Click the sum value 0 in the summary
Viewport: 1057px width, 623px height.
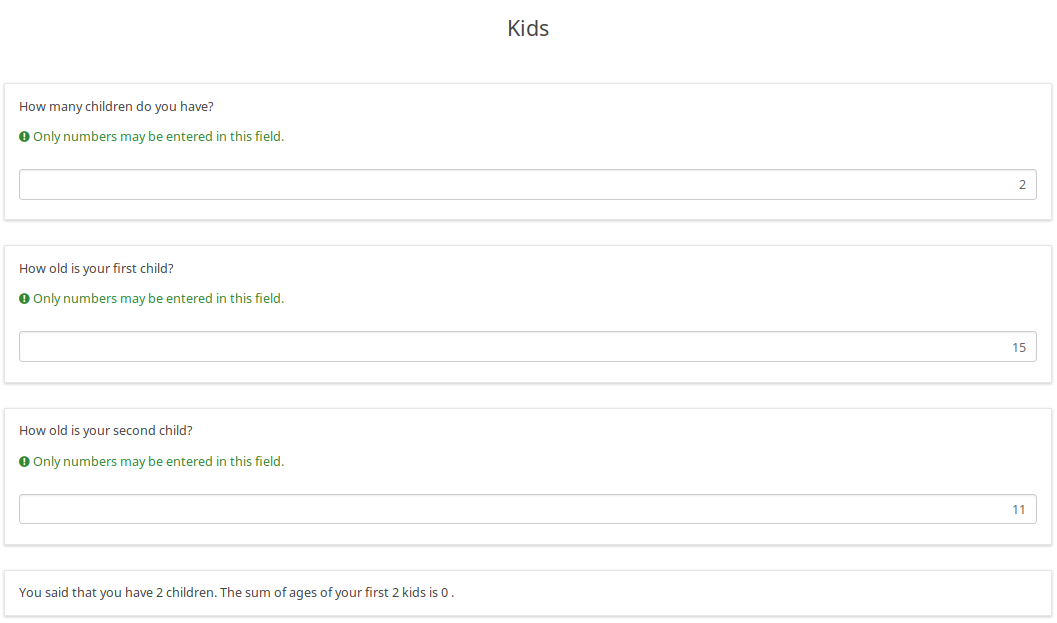coord(445,592)
